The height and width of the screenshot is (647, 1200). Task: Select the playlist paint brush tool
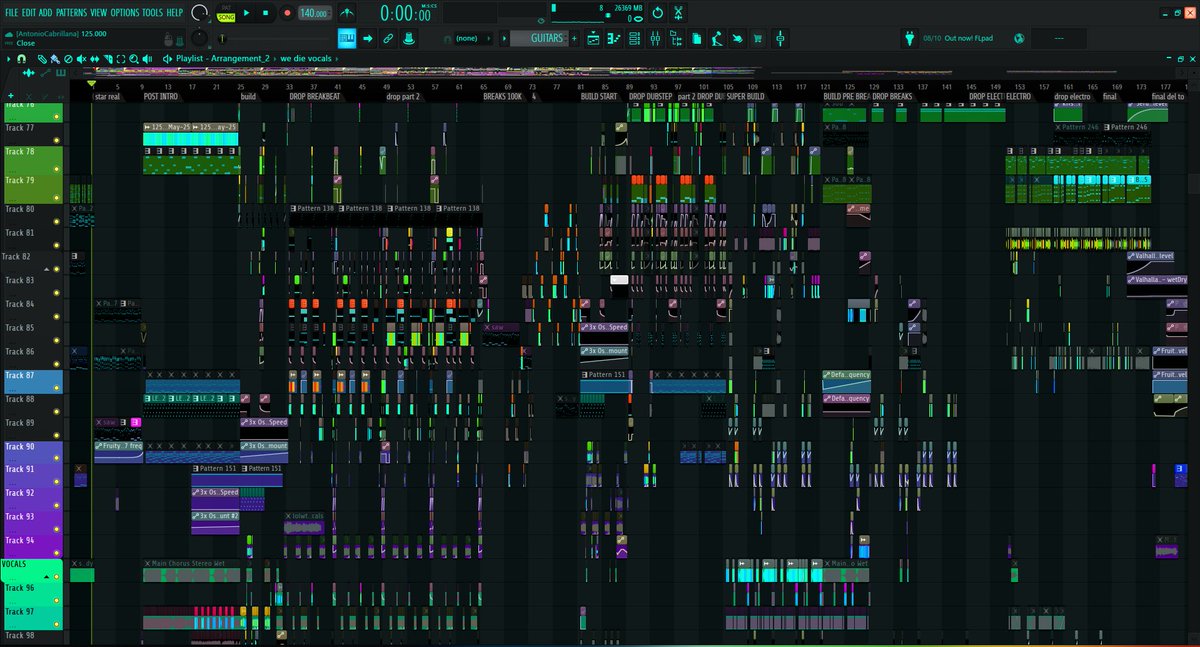point(55,59)
